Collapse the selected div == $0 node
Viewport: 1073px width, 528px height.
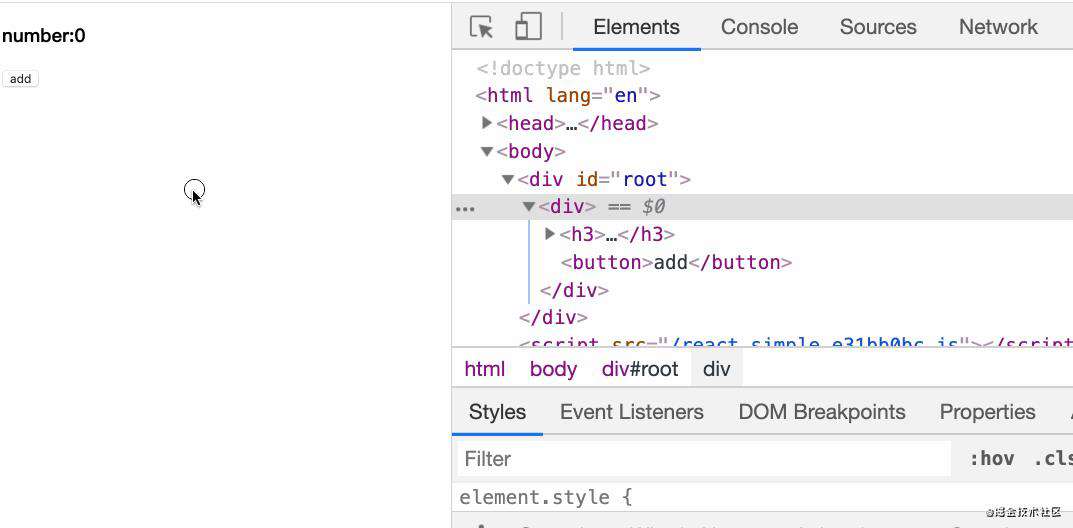(x=528, y=207)
